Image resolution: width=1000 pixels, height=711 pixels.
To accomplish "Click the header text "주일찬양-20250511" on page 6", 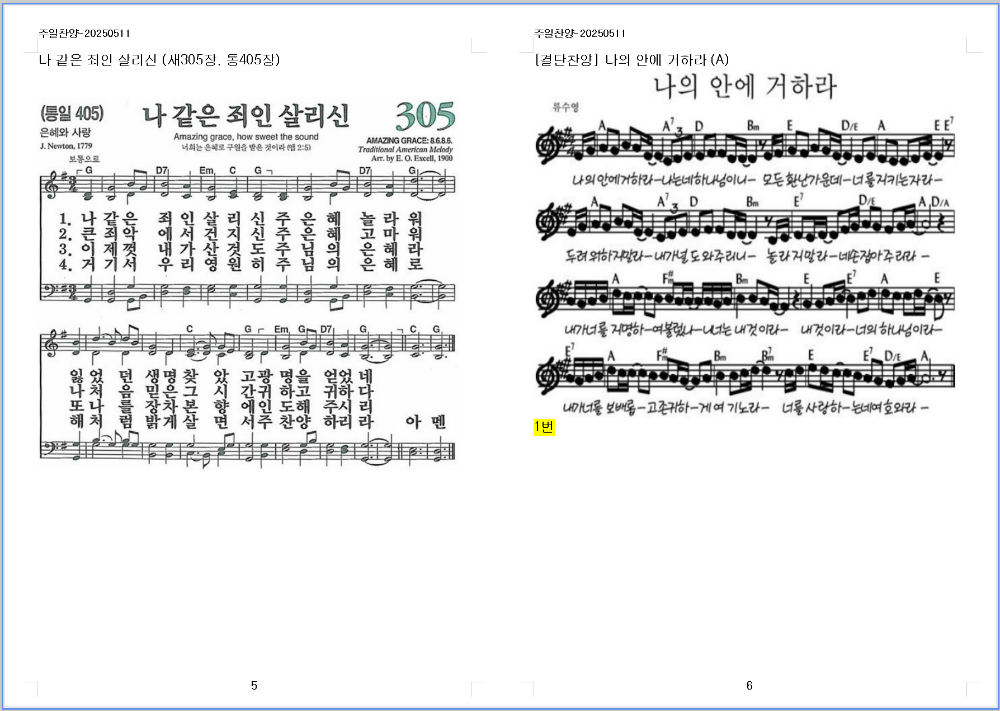I will (x=580, y=33).
